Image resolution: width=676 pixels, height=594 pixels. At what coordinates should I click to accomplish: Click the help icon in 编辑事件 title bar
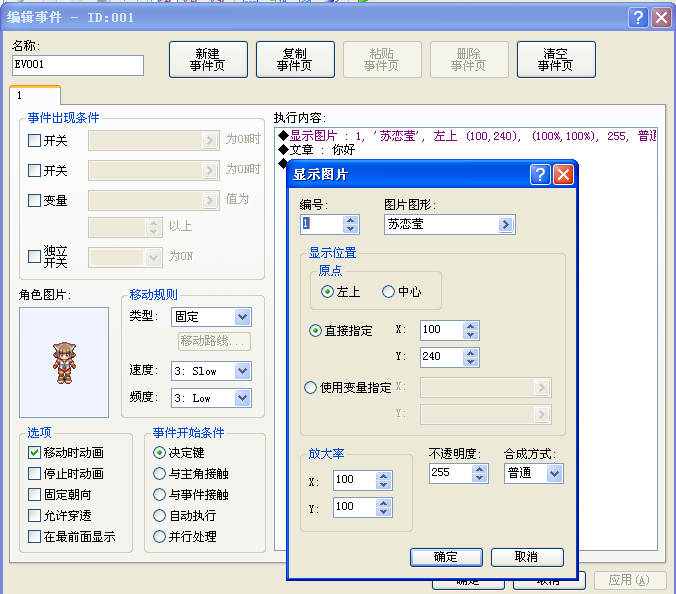click(x=638, y=18)
